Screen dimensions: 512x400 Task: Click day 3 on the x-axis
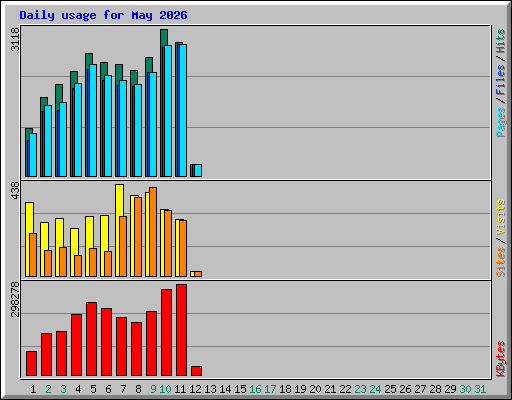pyautogui.click(x=63, y=389)
